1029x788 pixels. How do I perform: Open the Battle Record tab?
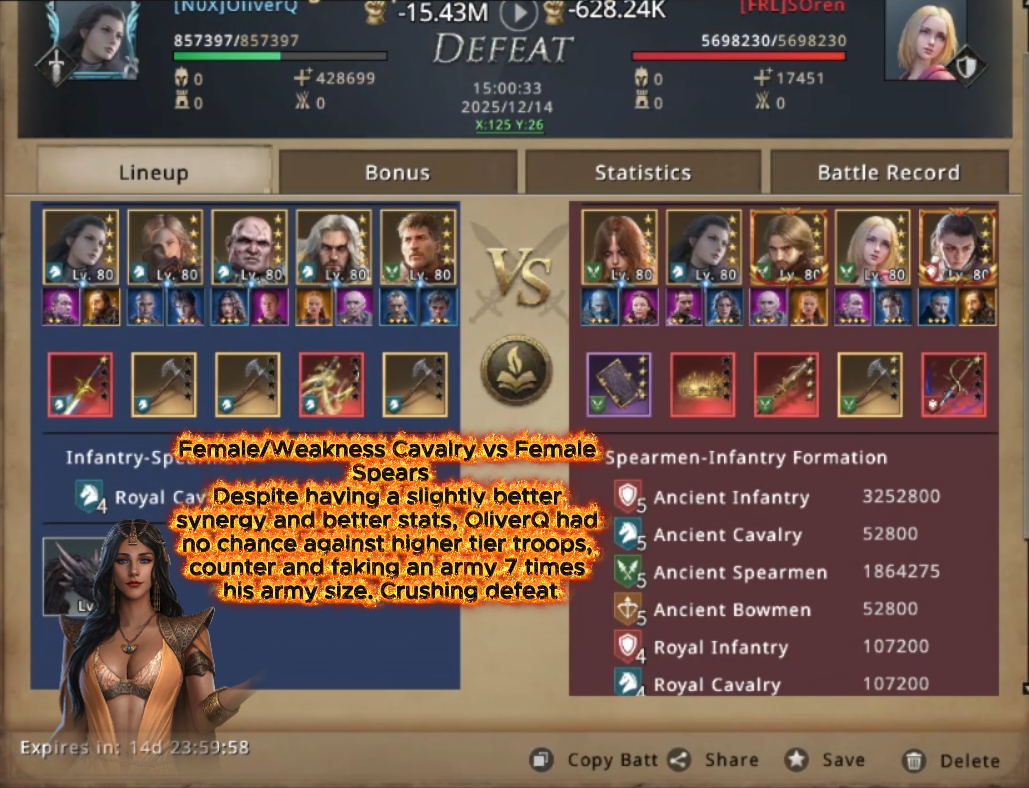click(x=889, y=173)
